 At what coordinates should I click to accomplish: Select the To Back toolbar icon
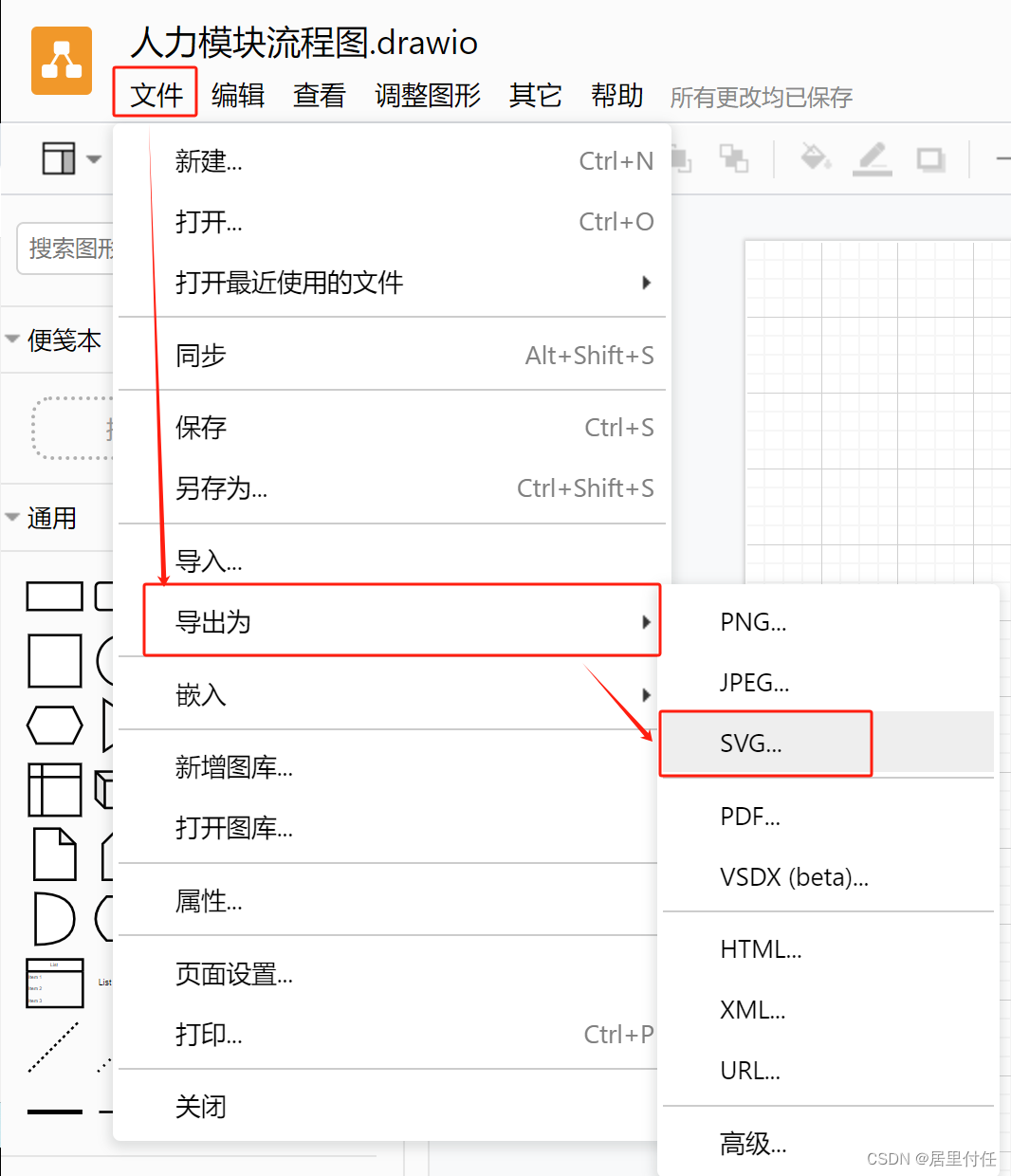(734, 158)
